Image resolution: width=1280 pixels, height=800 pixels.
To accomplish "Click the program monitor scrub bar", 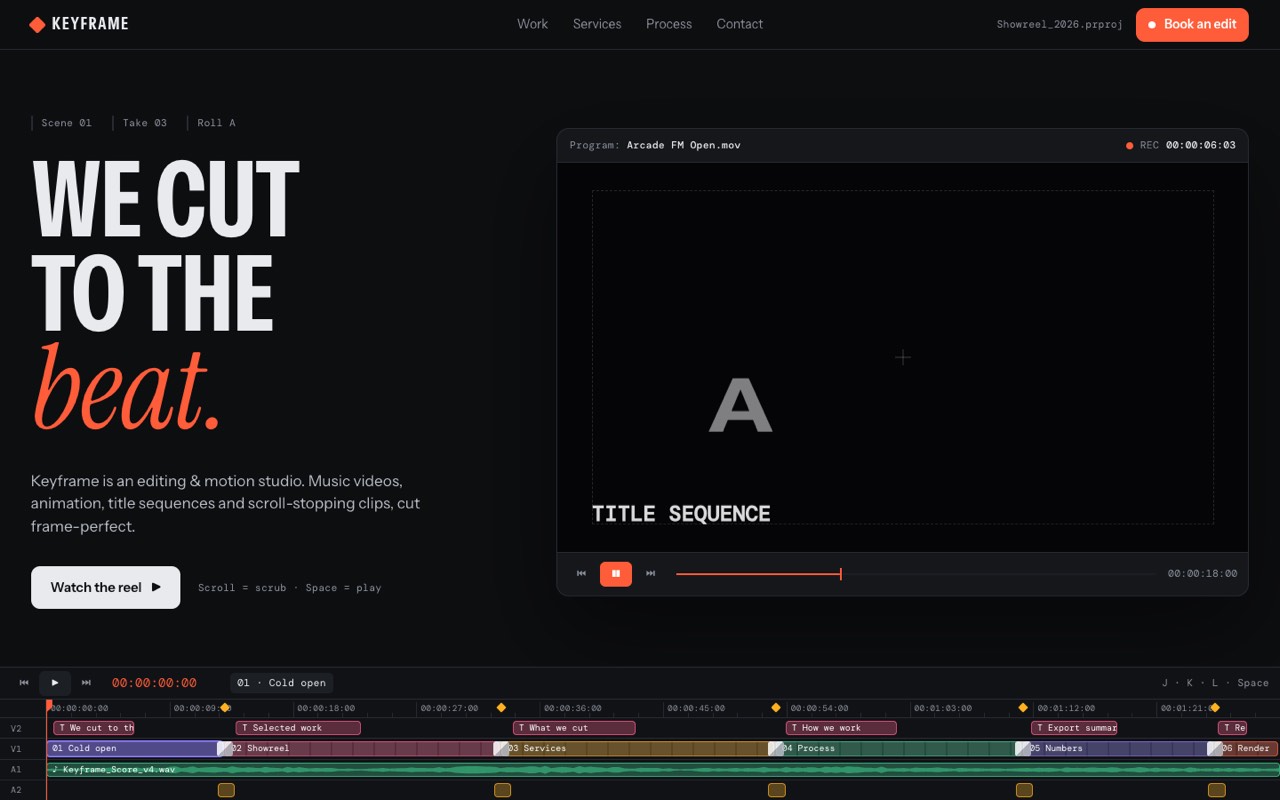I will pyautogui.click(x=916, y=574).
